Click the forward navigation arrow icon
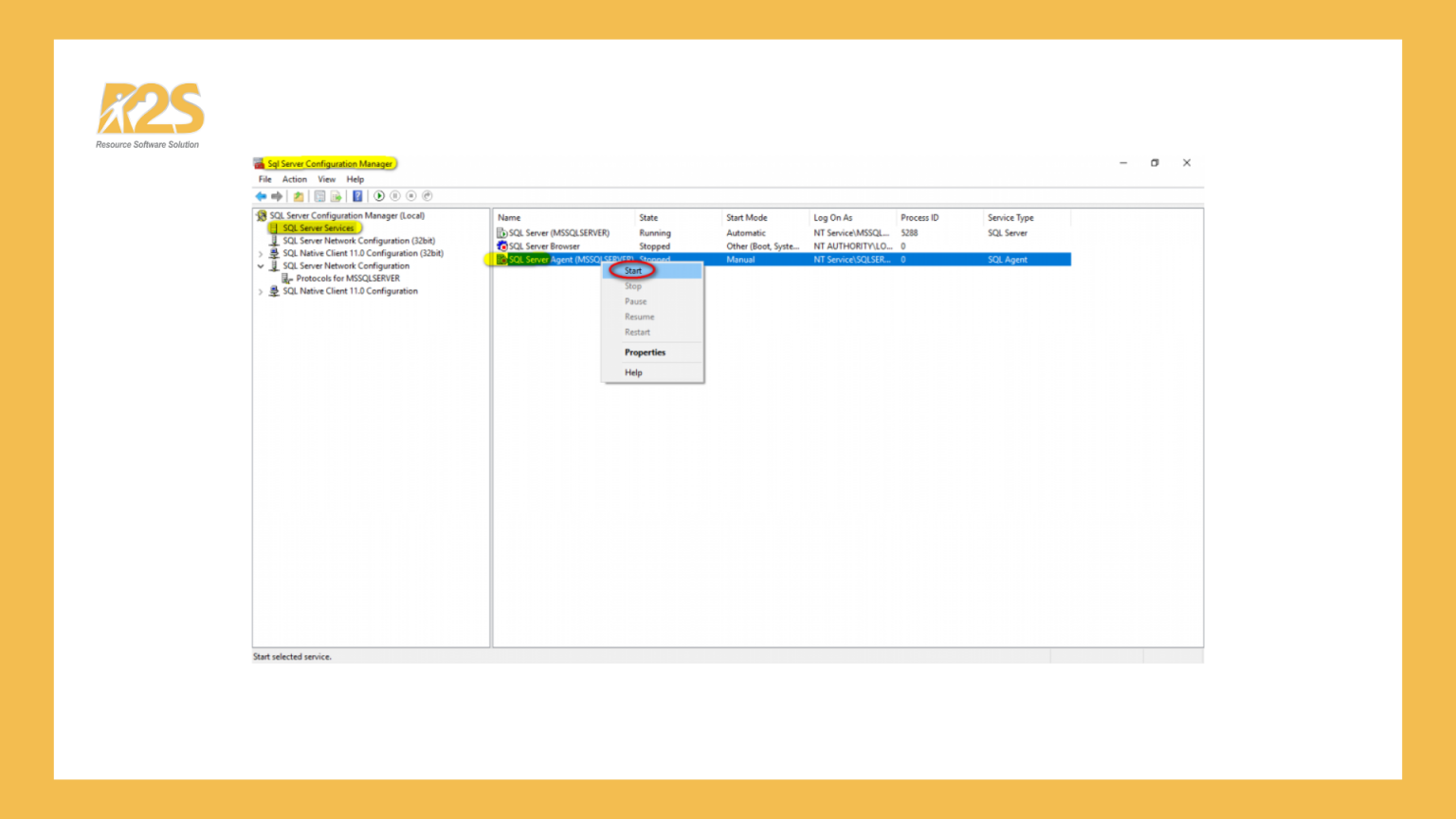1456x819 pixels. [278, 195]
